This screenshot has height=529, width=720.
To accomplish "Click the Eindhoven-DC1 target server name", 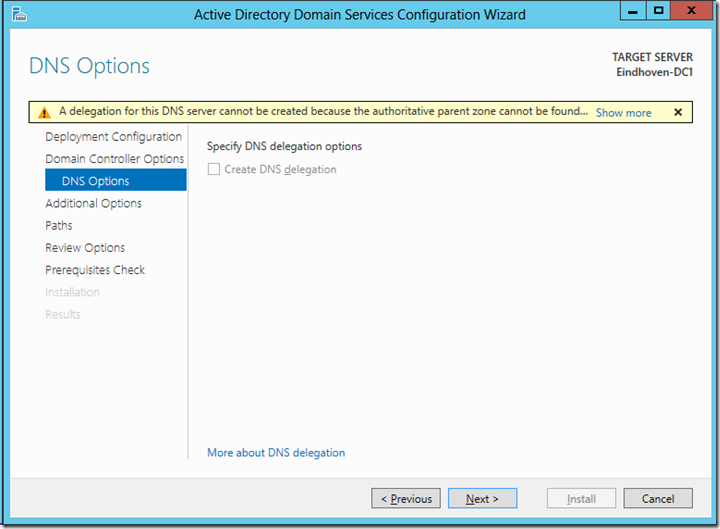I will point(654,72).
